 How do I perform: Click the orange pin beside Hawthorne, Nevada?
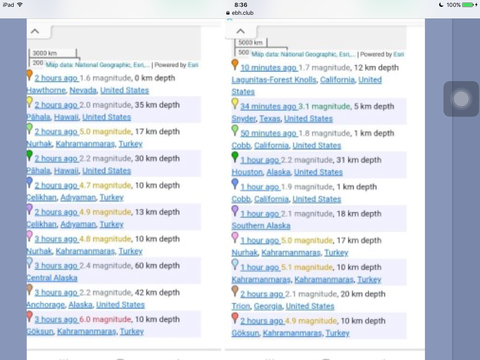coord(29,75)
